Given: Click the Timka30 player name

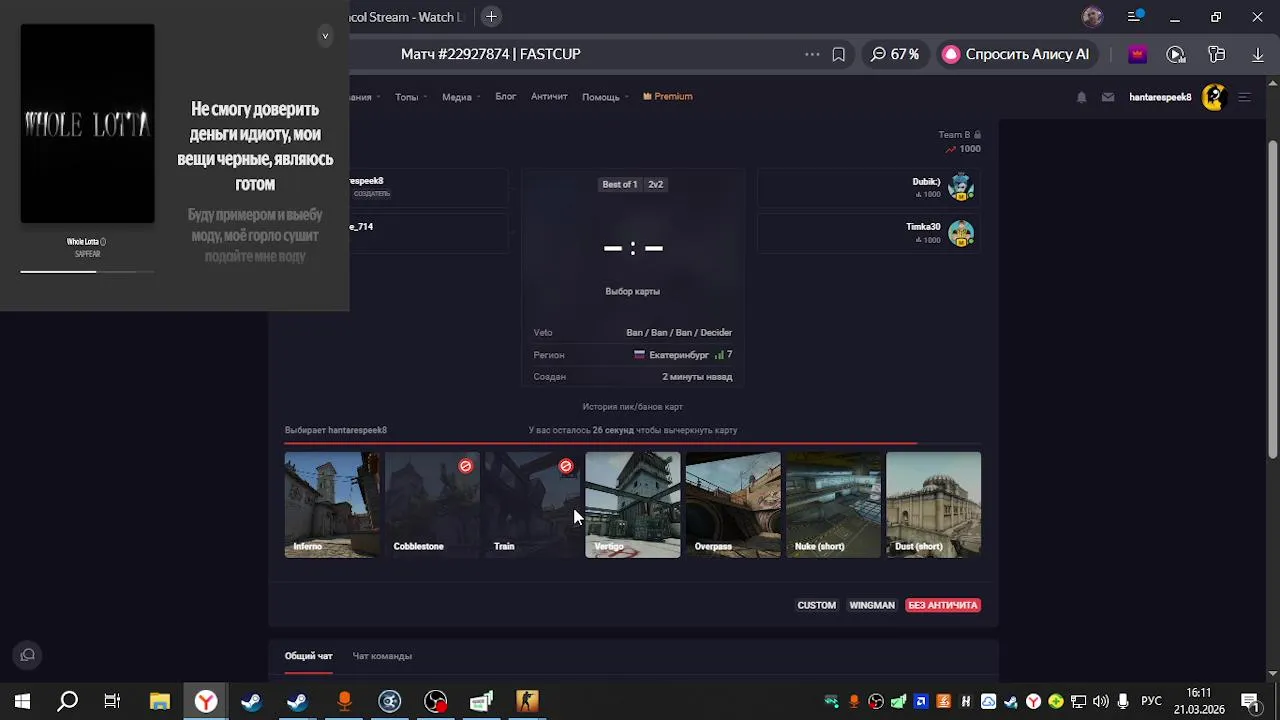Looking at the screenshot, I should click(923, 227).
